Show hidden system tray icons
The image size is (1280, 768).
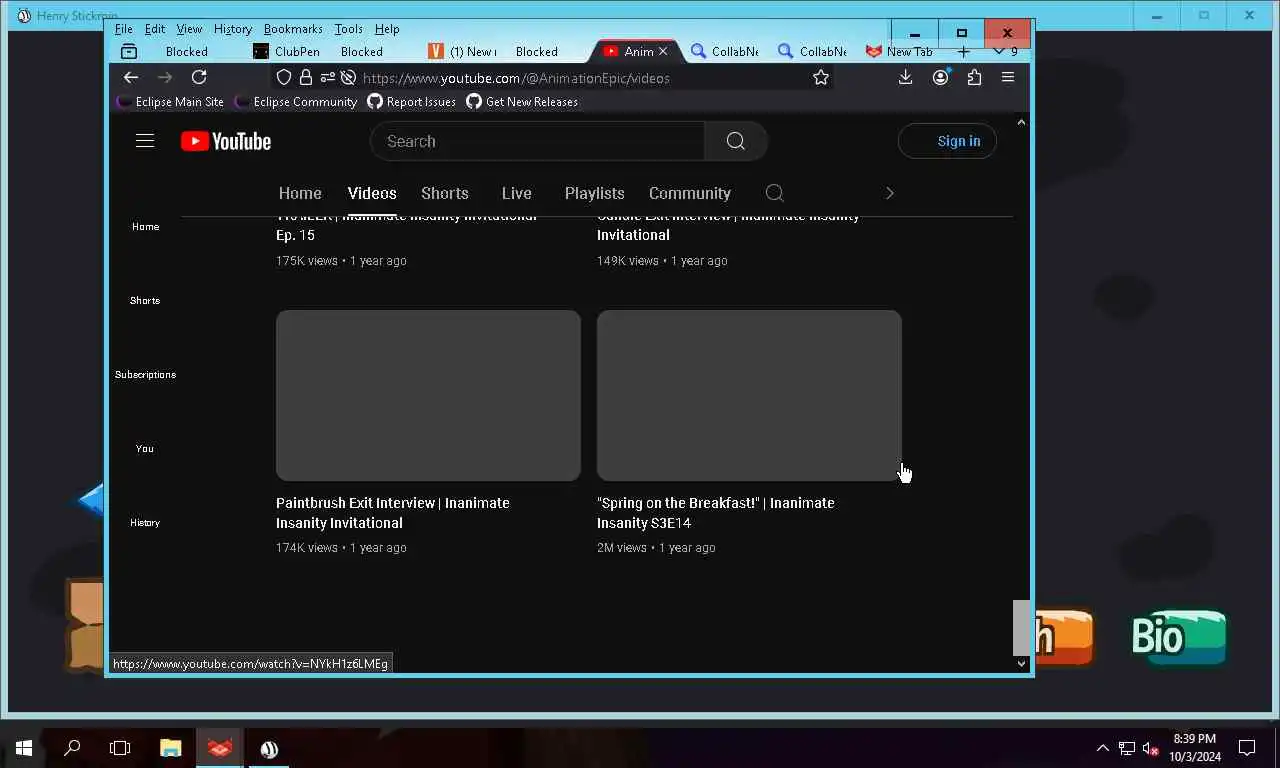tap(1103, 748)
